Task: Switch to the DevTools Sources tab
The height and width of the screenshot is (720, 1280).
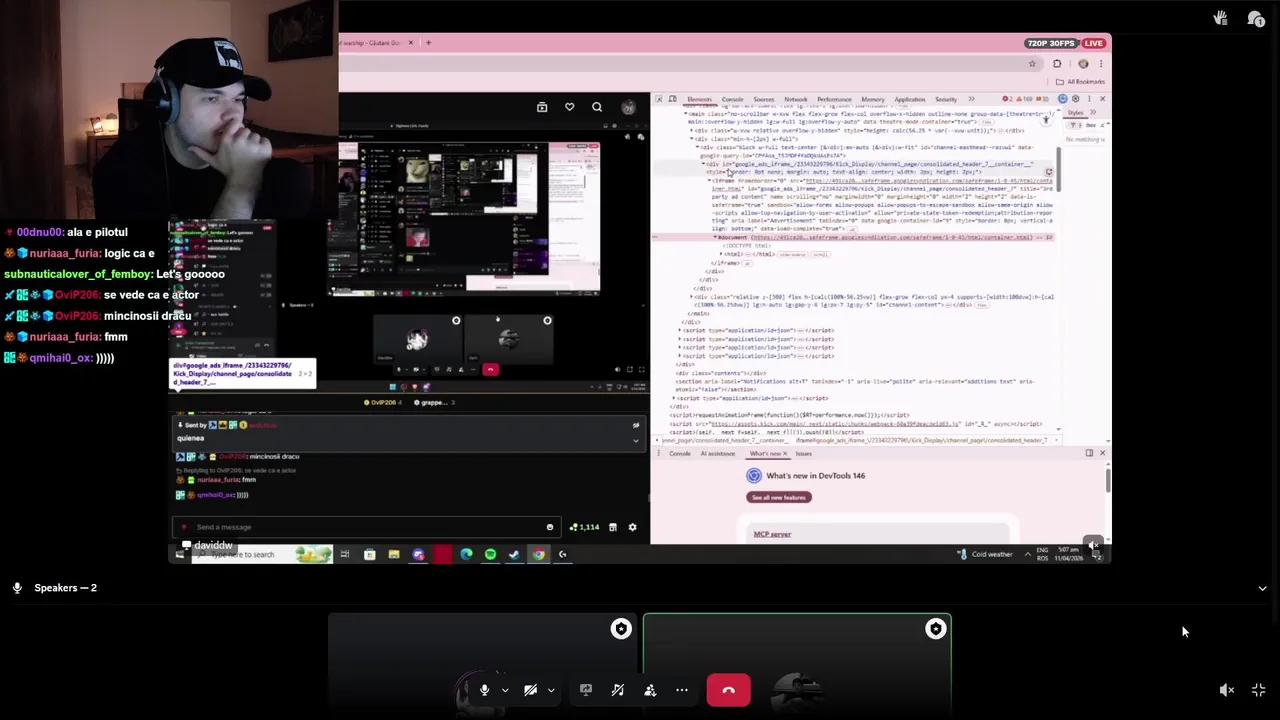Action: 764,99
